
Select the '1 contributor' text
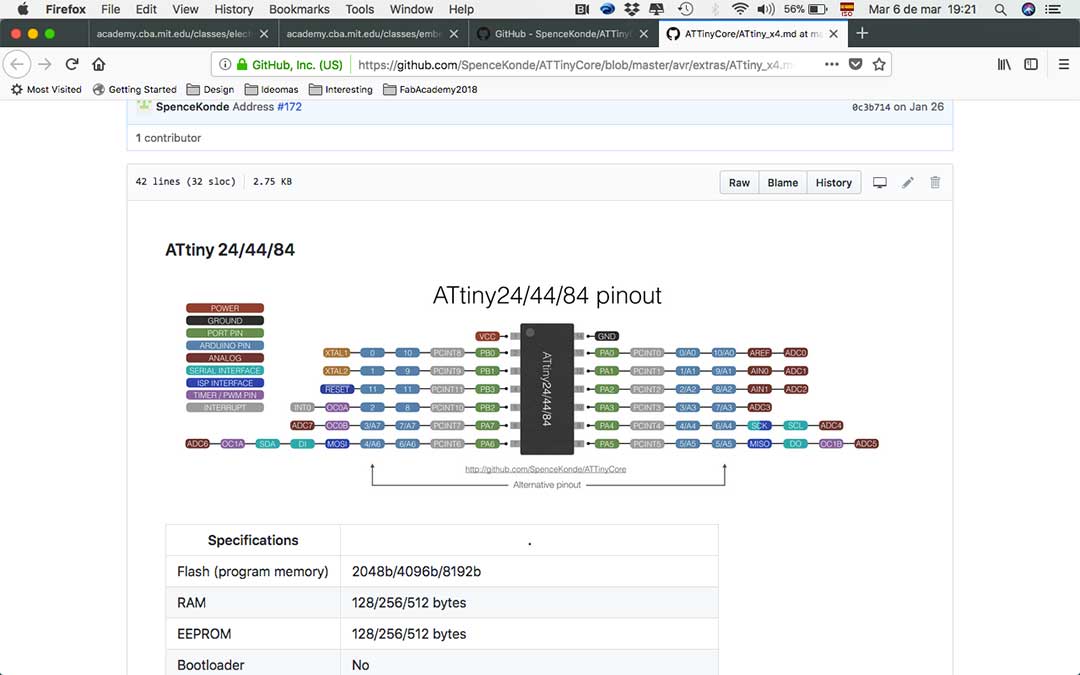[168, 138]
